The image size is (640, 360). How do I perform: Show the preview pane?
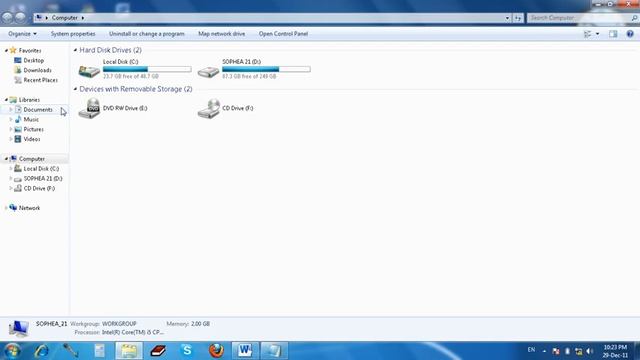tap(613, 34)
